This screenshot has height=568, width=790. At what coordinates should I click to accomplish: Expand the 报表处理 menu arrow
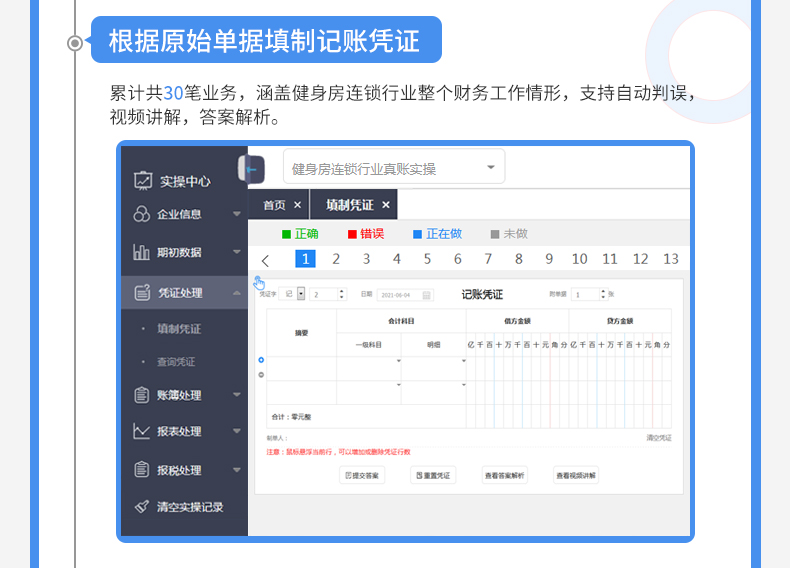click(x=237, y=431)
